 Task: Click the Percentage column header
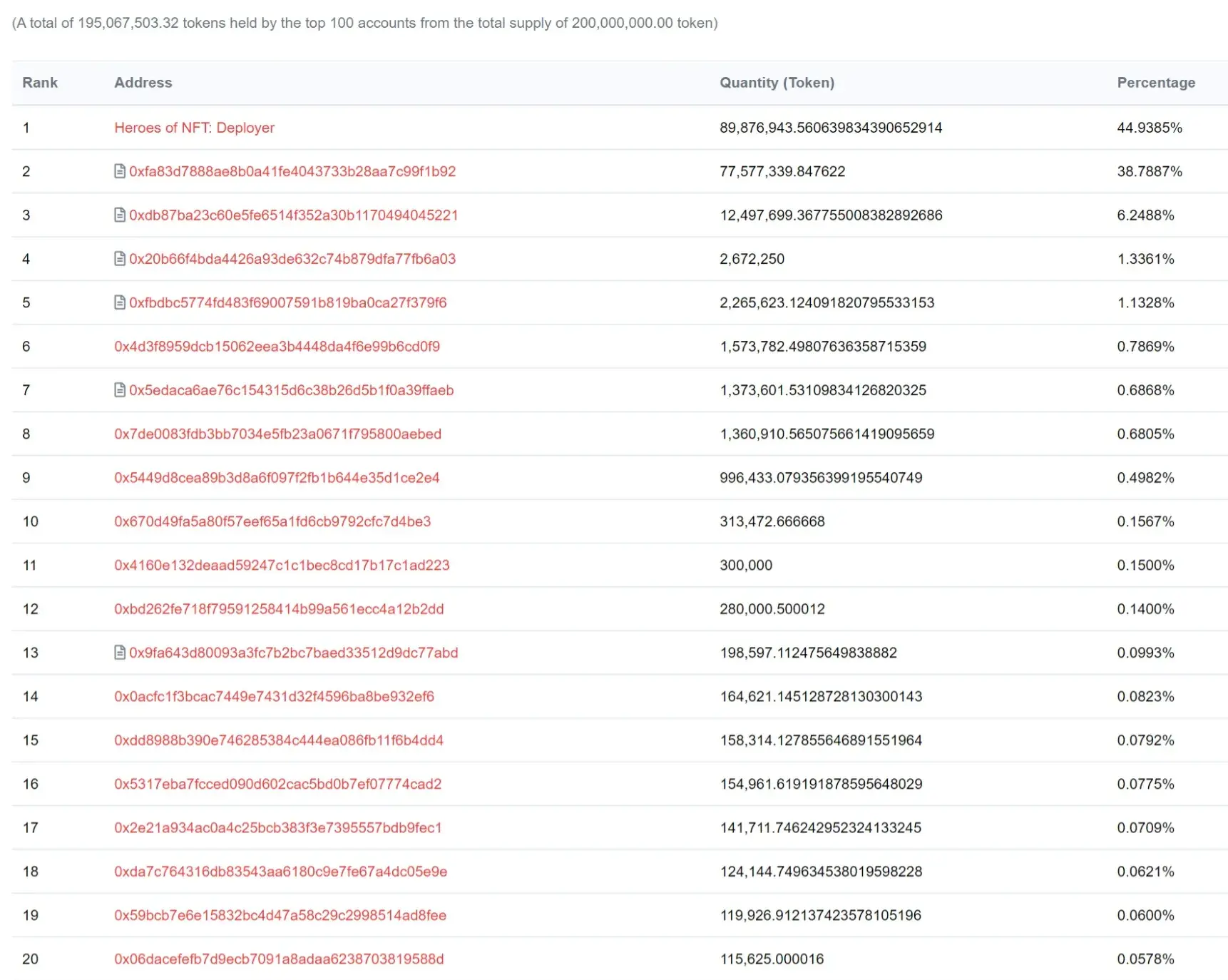pyautogui.click(x=1156, y=83)
